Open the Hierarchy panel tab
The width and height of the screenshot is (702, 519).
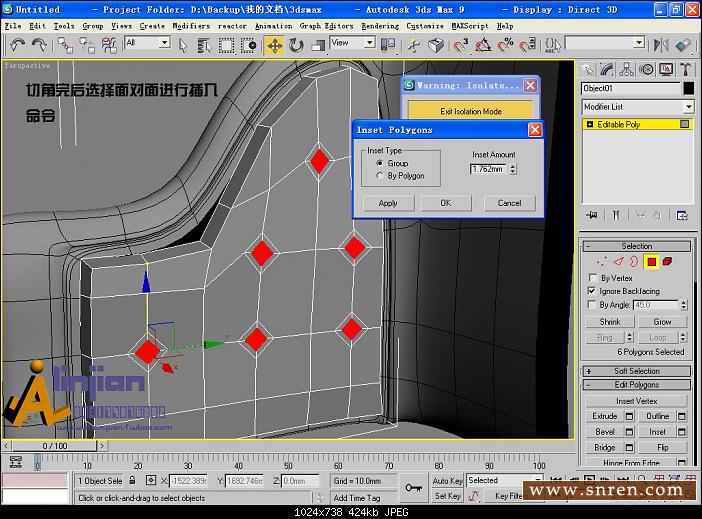coord(626,69)
